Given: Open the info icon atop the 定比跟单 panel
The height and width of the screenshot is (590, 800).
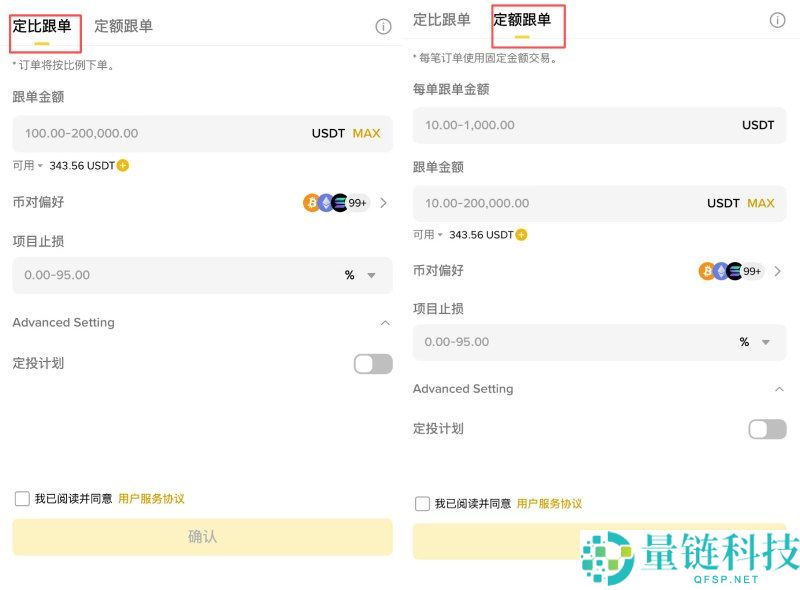Looking at the screenshot, I should (383, 27).
